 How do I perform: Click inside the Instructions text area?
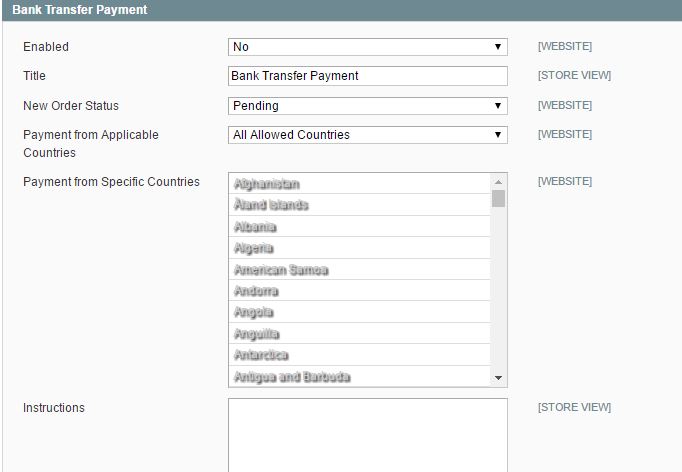(x=368, y=435)
